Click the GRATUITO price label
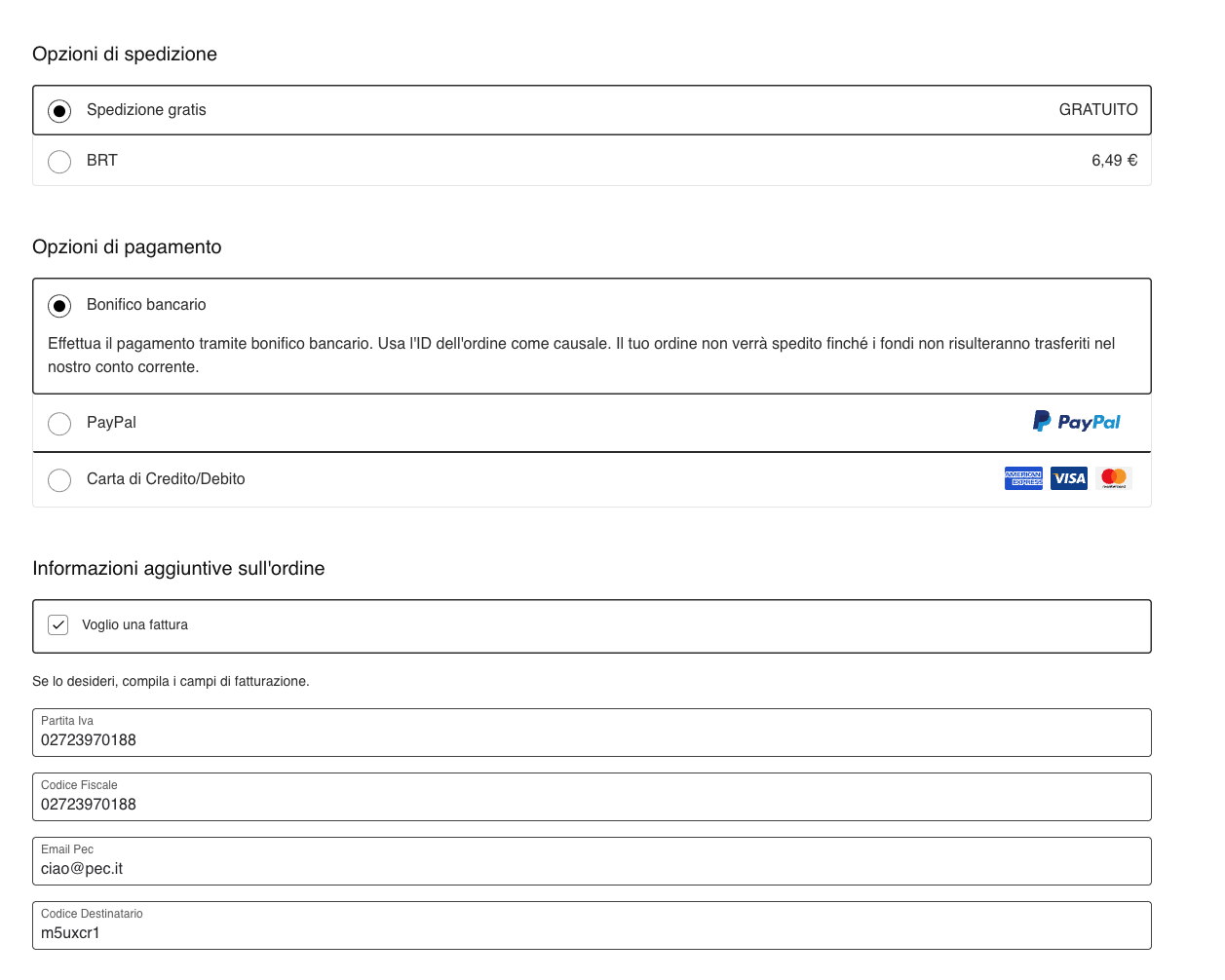The width and height of the screenshot is (1225, 980). 1097,110
